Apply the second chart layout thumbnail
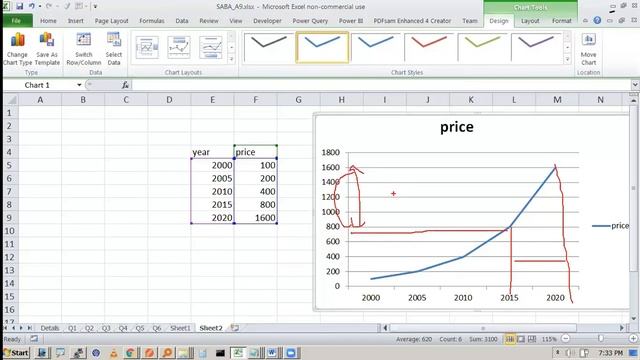This screenshot has height=360, width=640. click(x=179, y=47)
